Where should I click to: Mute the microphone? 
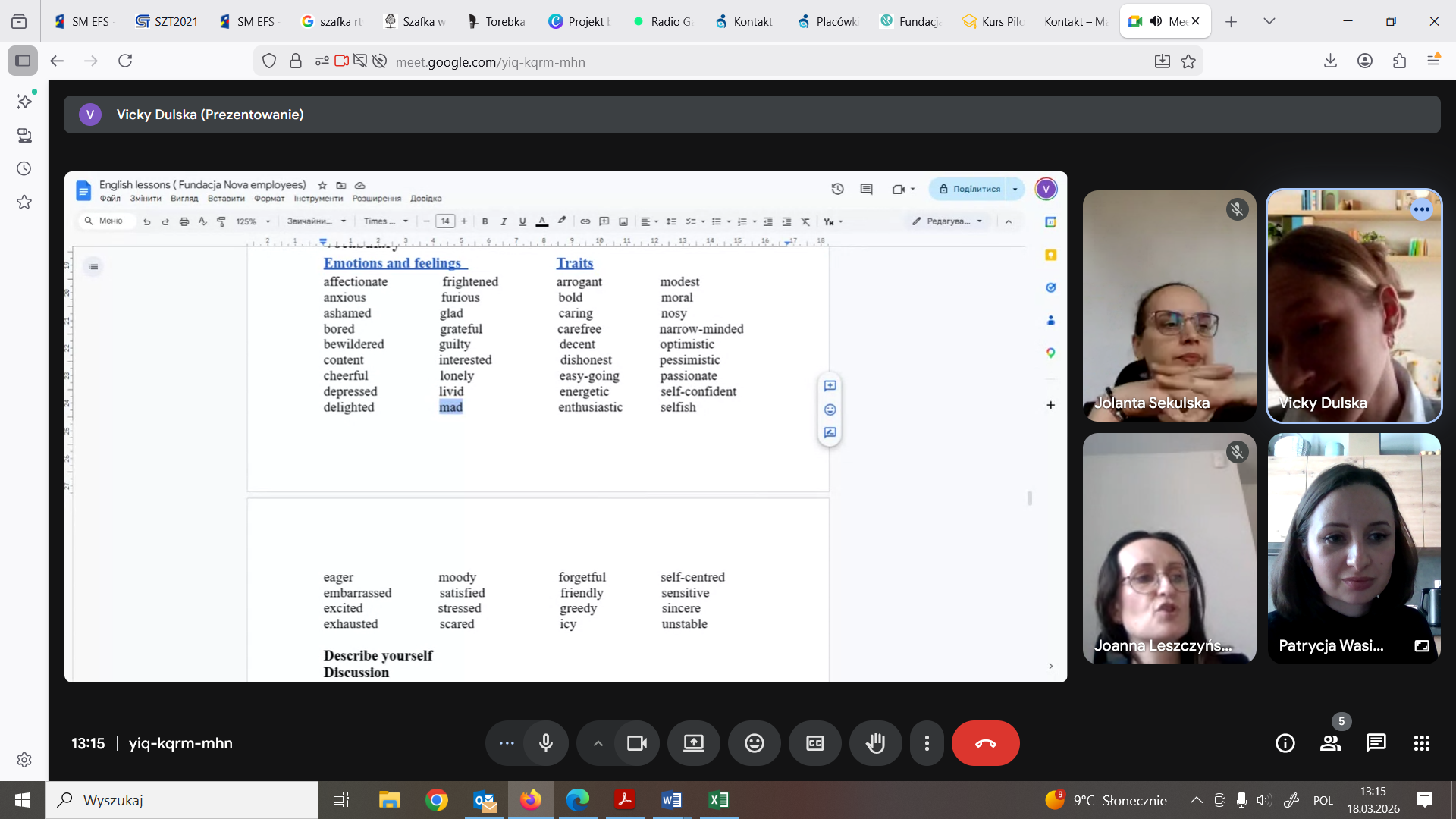(545, 743)
